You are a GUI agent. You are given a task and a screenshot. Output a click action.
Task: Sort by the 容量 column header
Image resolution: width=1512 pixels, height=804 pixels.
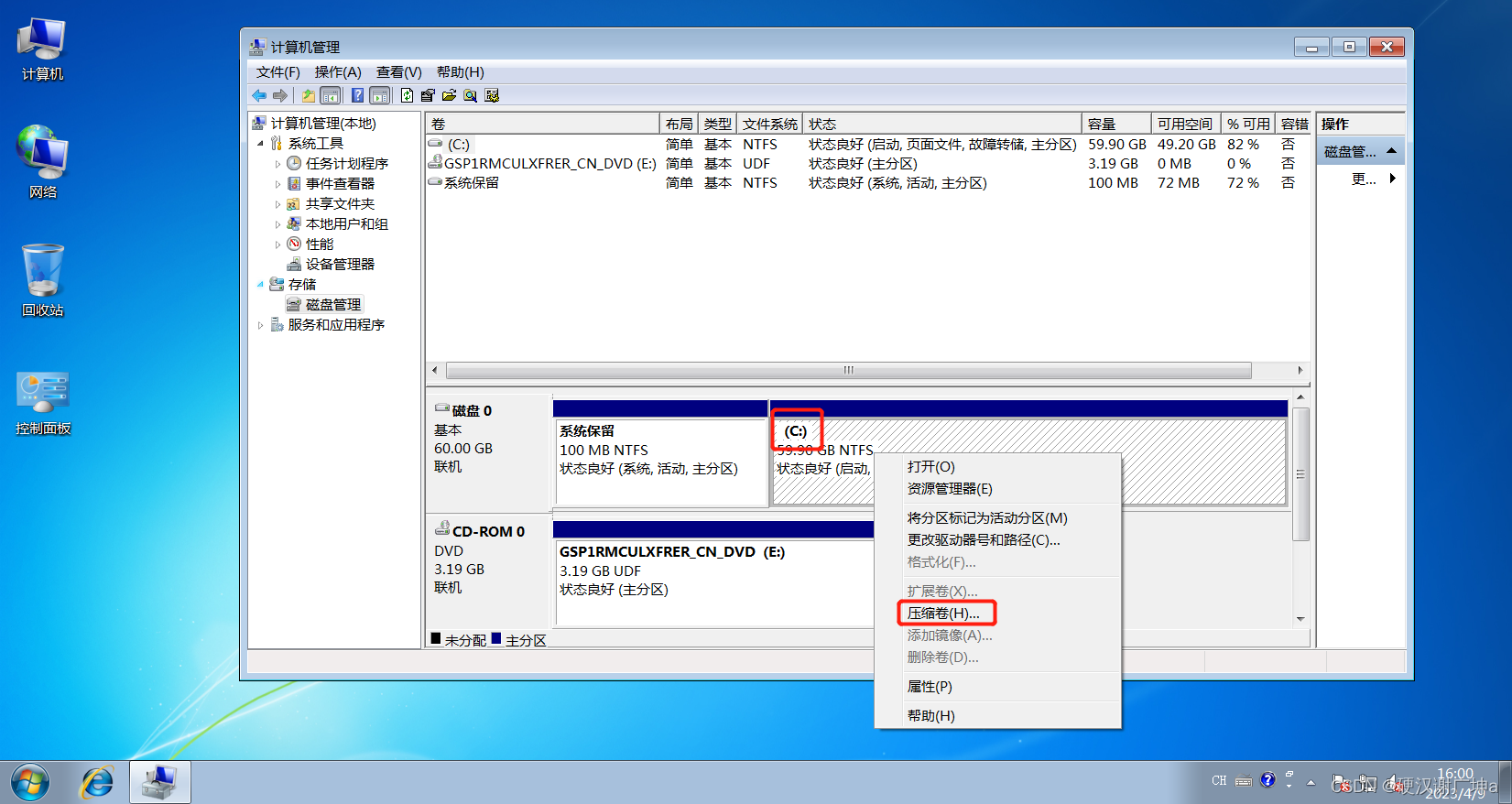(x=1116, y=124)
